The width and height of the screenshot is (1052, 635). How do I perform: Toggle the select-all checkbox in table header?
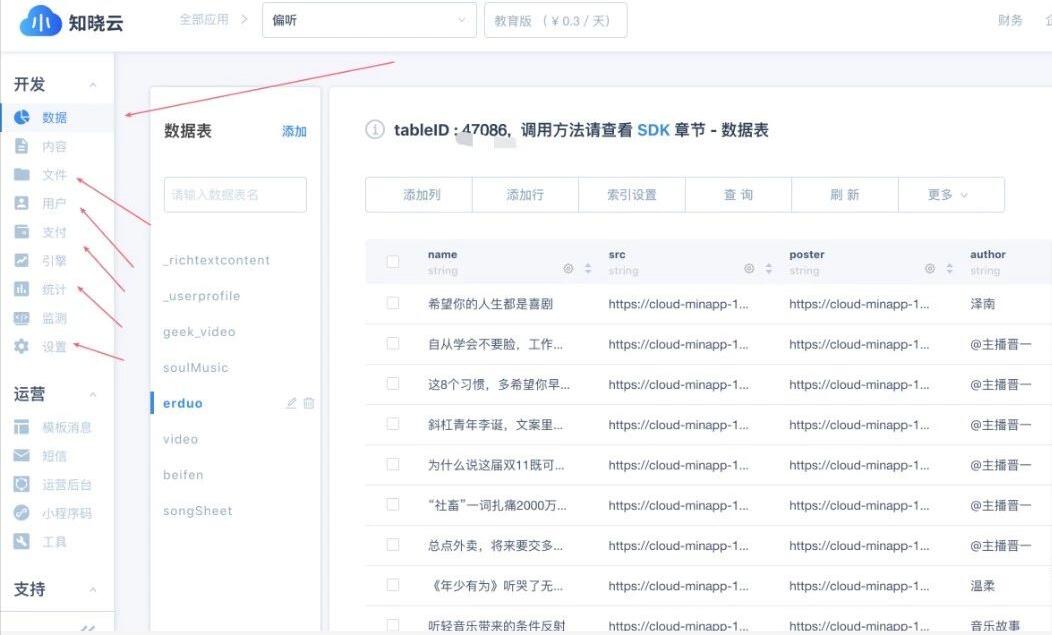point(393,262)
